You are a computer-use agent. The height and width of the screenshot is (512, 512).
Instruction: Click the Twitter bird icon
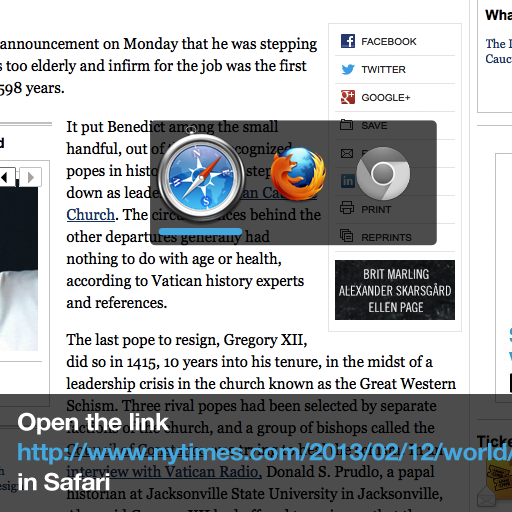pos(348,69)
